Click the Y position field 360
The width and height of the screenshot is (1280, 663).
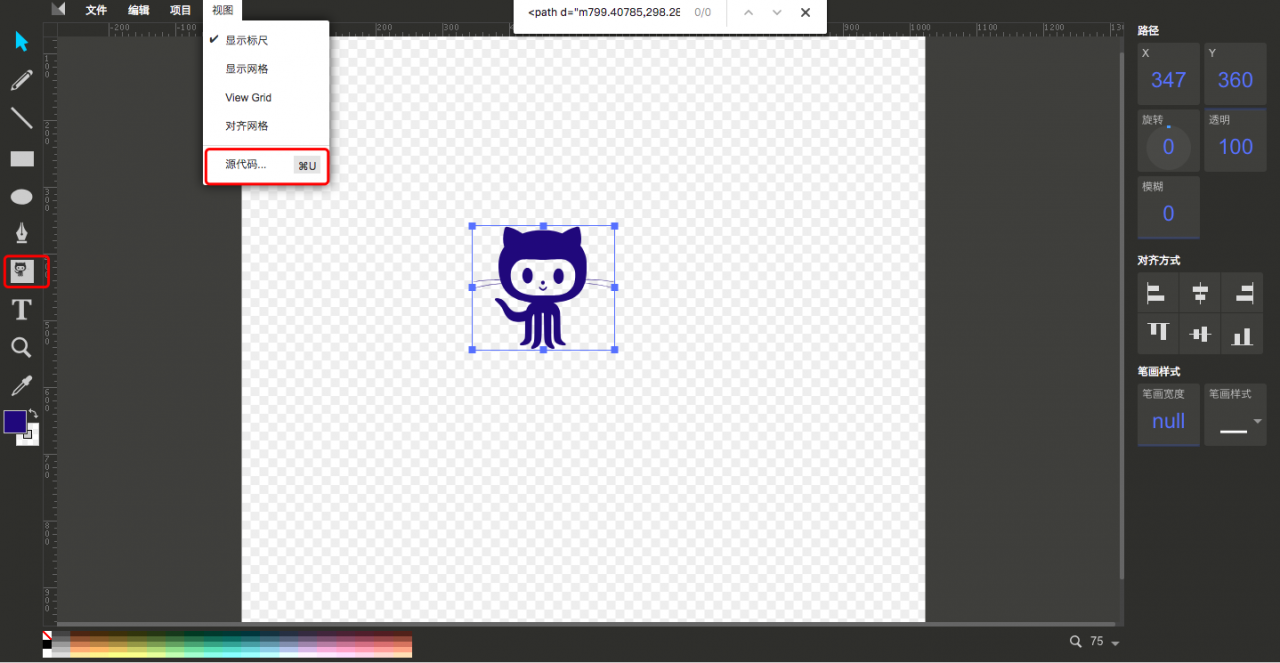pyautogui.click(x=1236, y=74)
